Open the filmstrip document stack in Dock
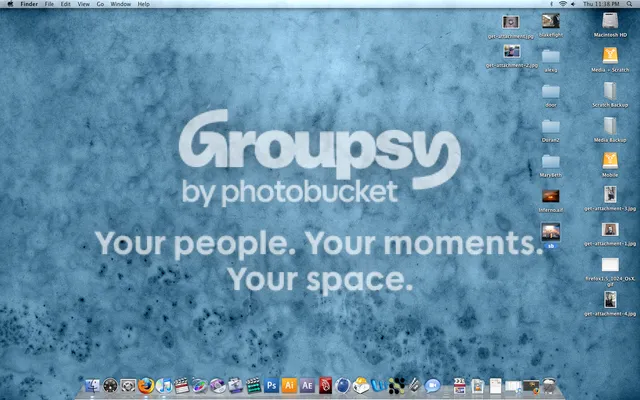640x400 pixels. 460,386
